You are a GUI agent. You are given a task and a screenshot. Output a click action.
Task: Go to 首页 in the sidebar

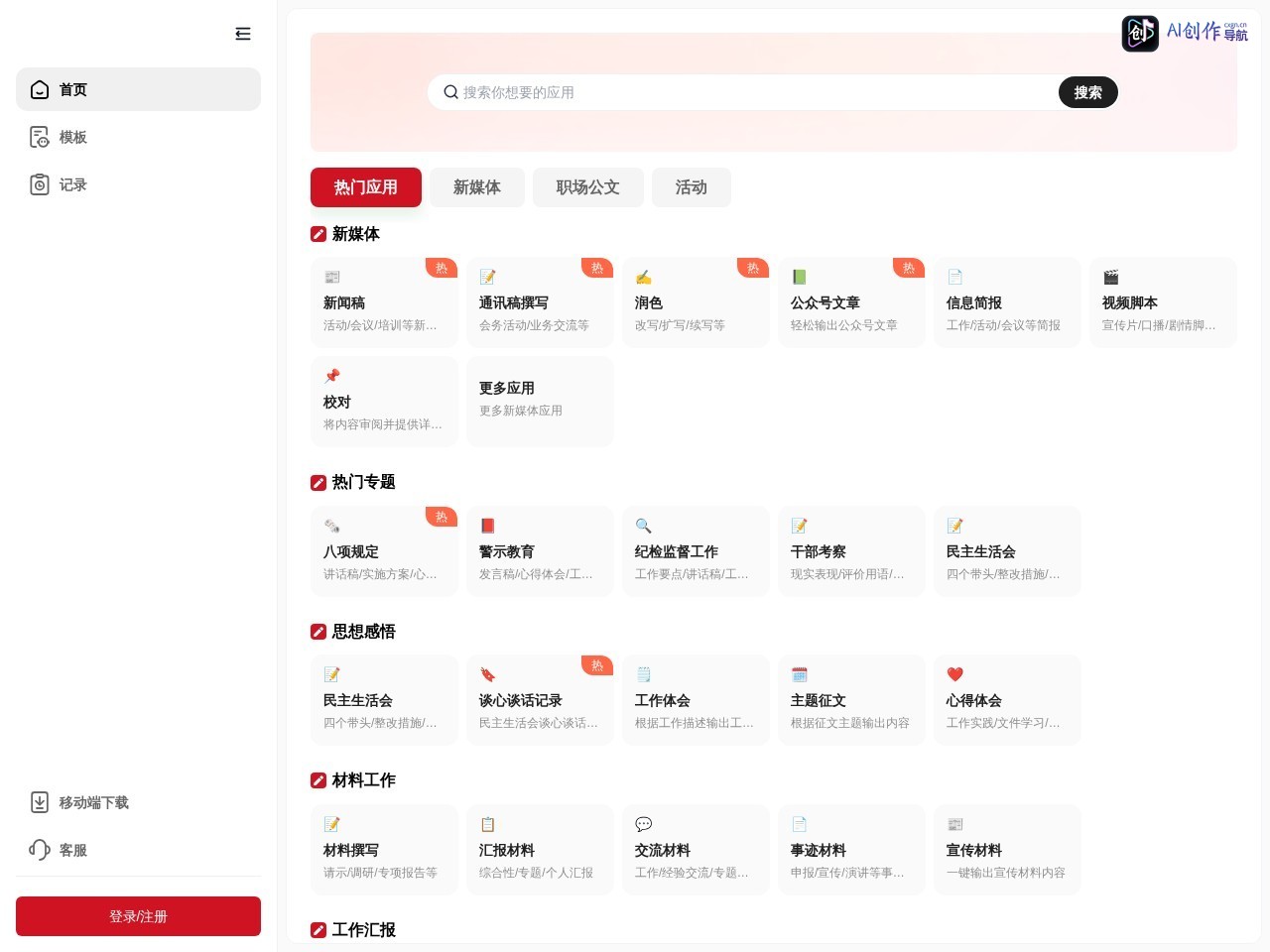[138, 89]
